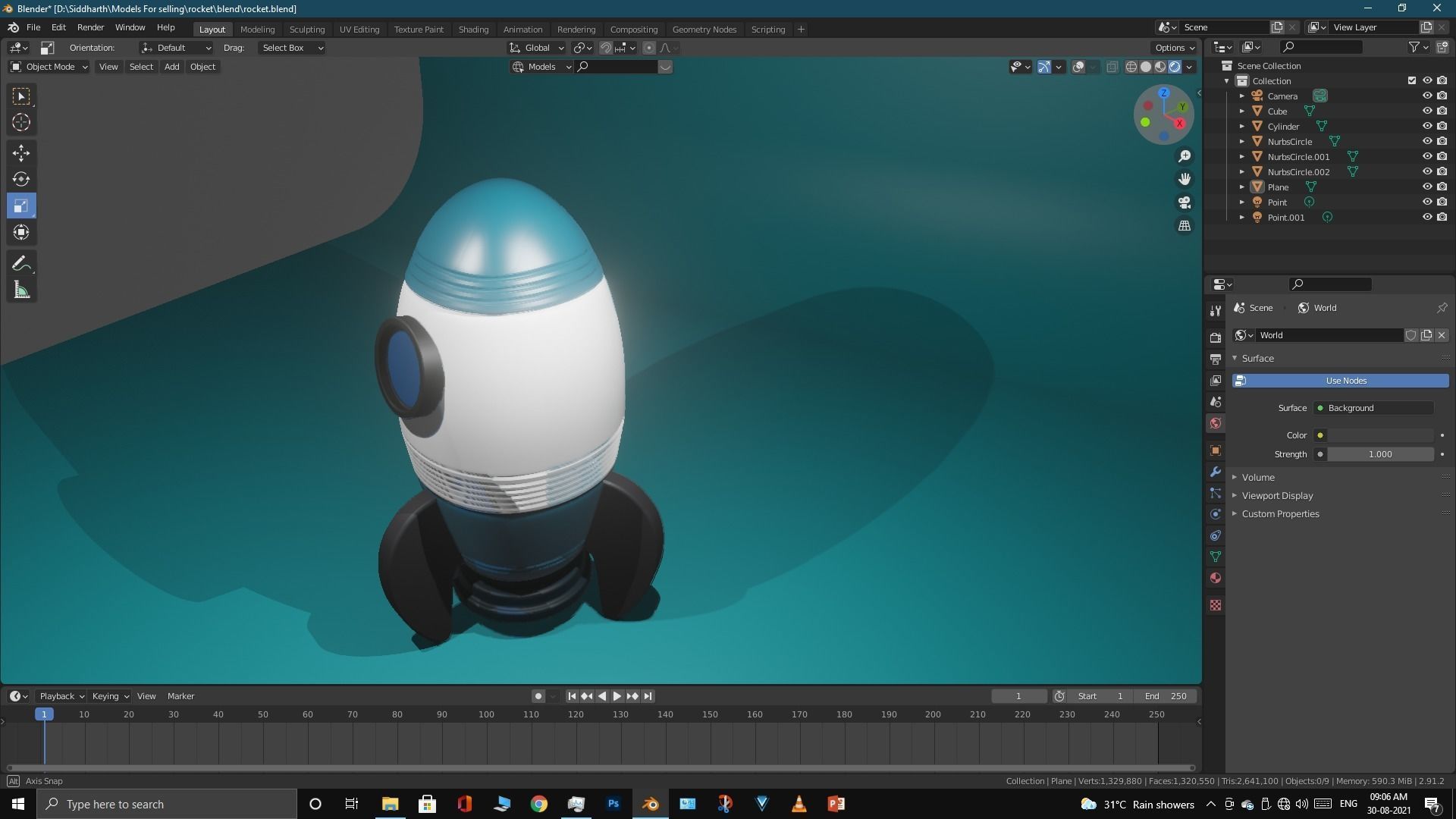Screen dimensions: 1456x819
Task: Adjust the world Strength slider
Action: (x=1379, y=454)
